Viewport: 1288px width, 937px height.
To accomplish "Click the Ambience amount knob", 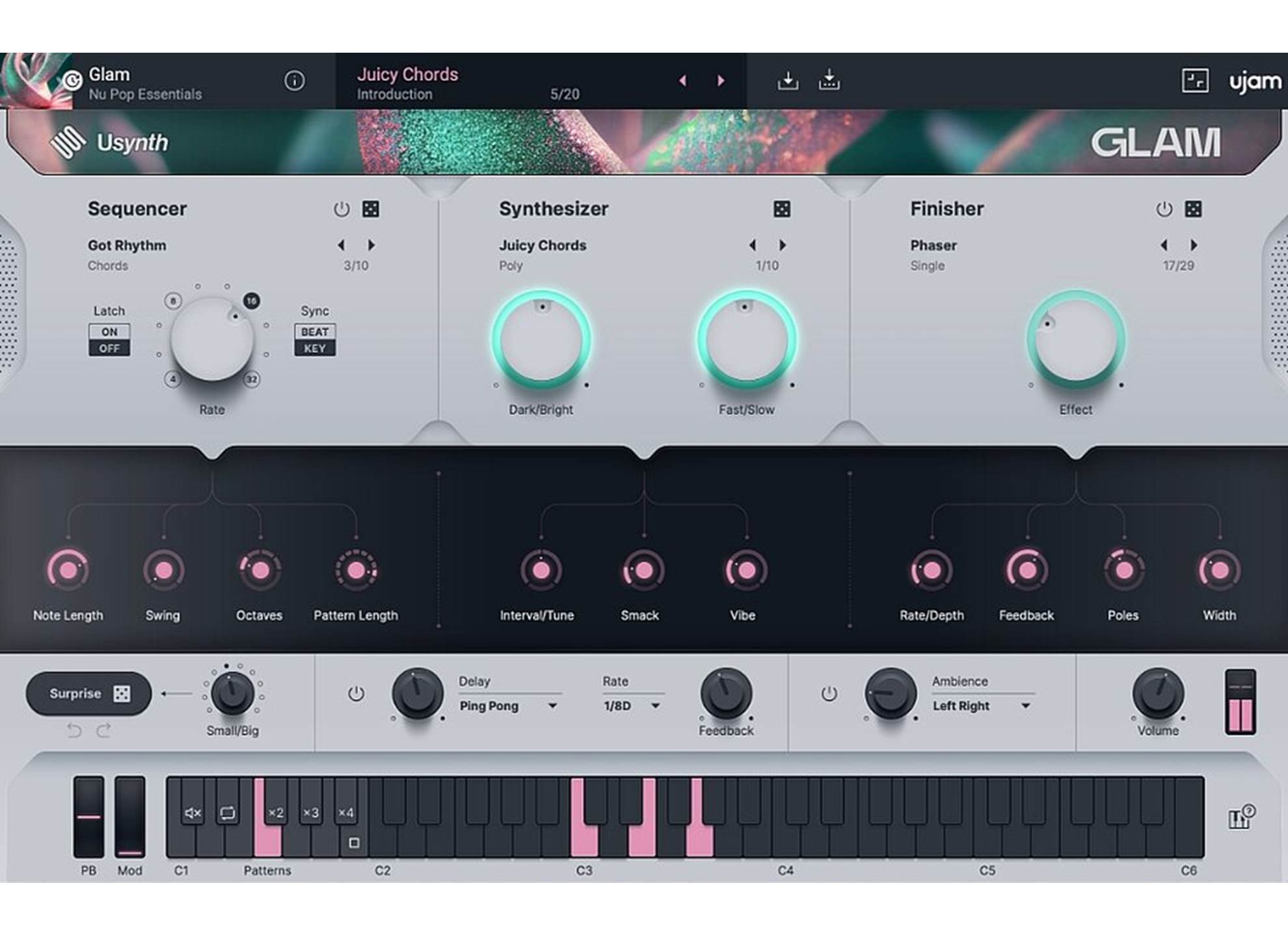I will [x=891, y=693].
